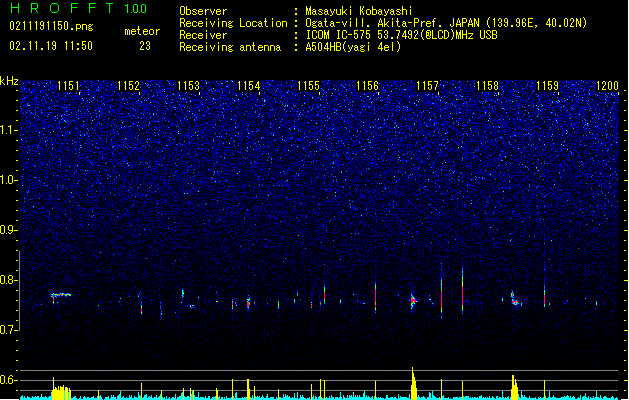Click the 1155 time marker

[308, 85]
